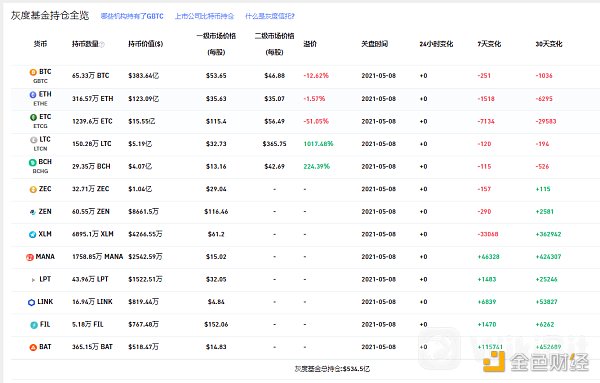
Task: Open the BCH coin icon
Action: pyautogui.click(x=33, y=162)
